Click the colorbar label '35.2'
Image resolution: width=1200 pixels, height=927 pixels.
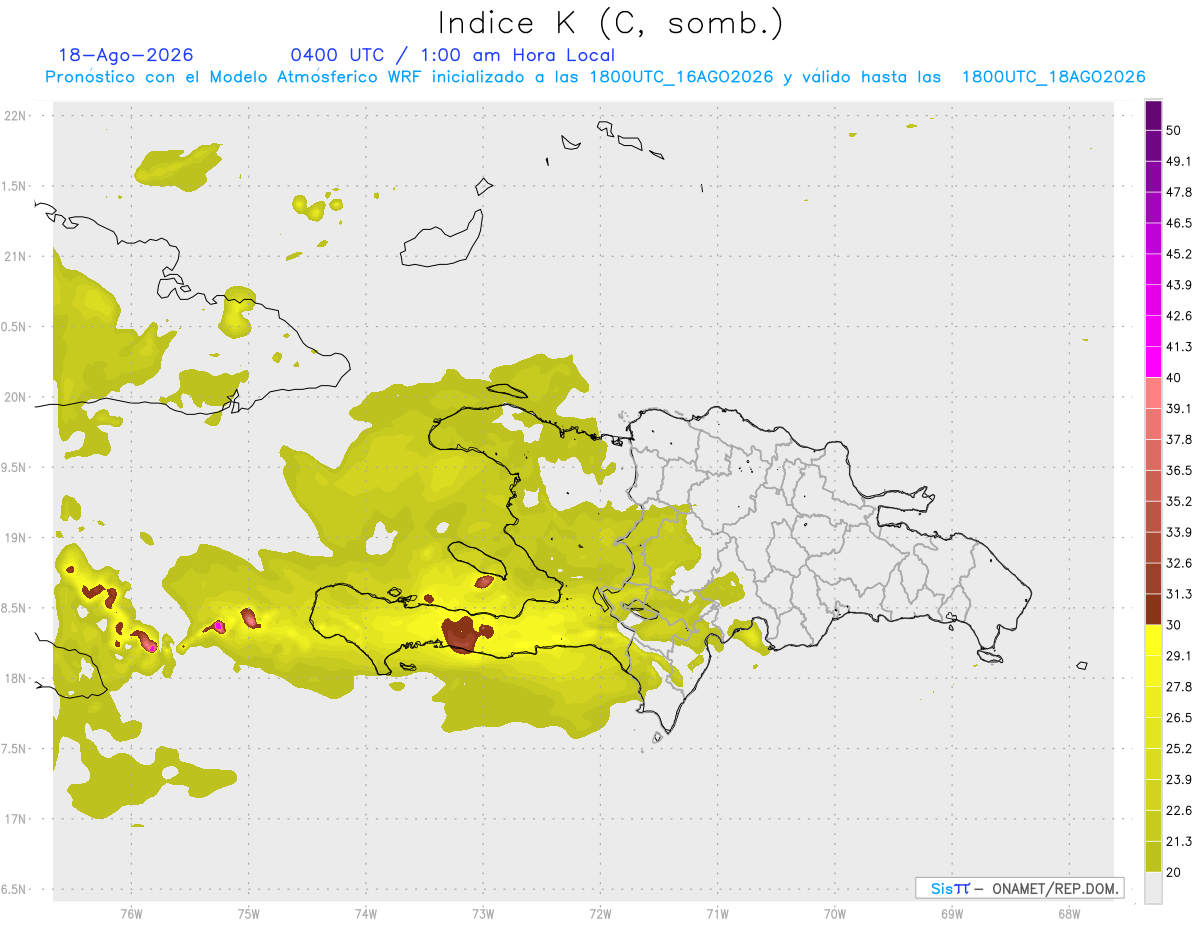[1179, 501]
